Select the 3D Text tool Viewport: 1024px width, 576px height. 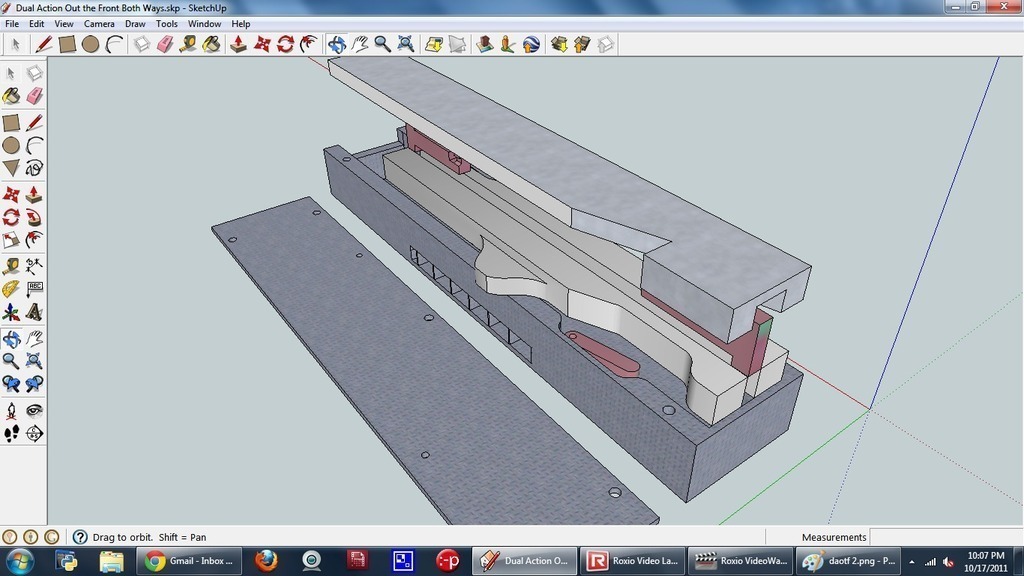34,313
